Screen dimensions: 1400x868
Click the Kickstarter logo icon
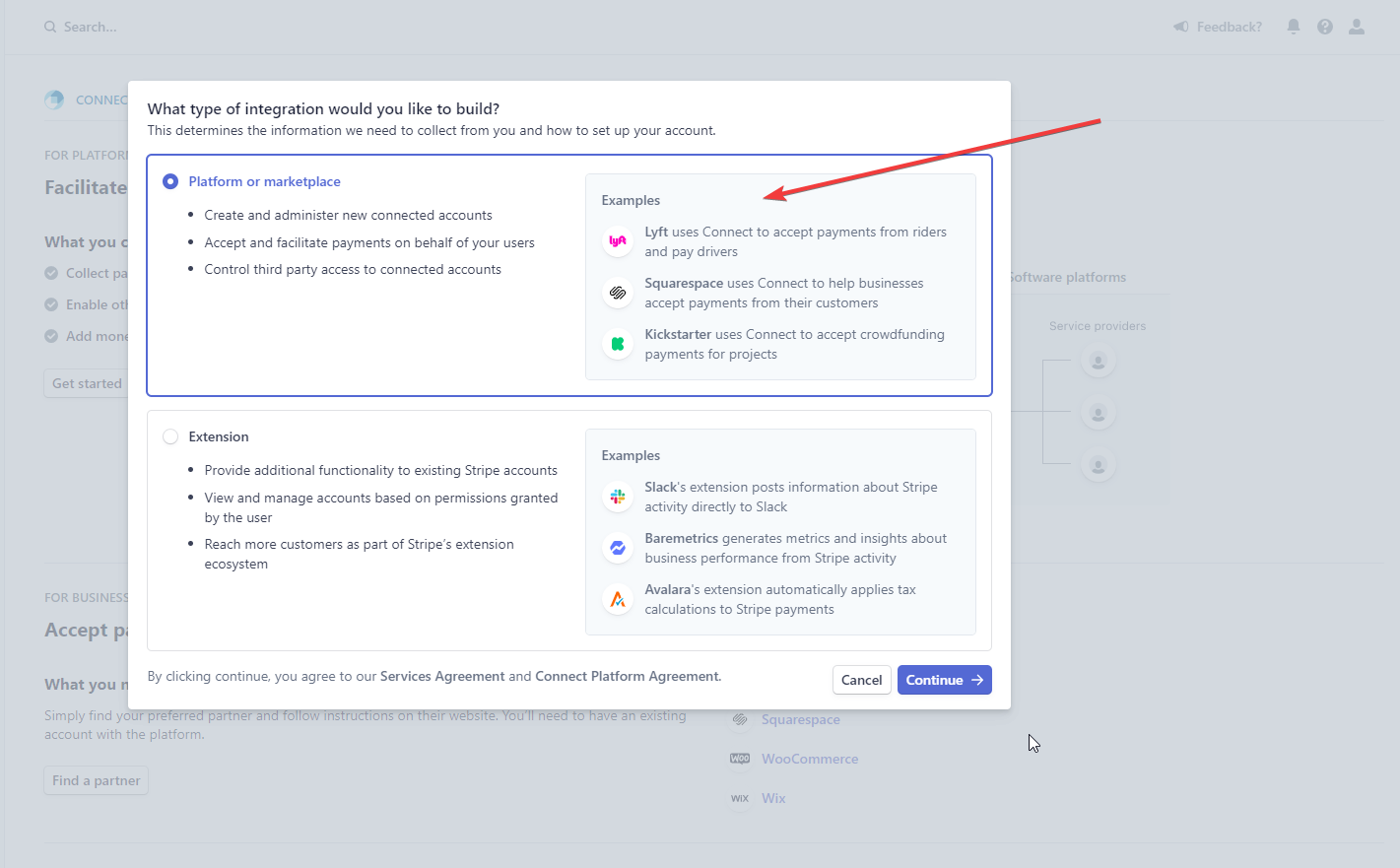[x=618, y=343]
